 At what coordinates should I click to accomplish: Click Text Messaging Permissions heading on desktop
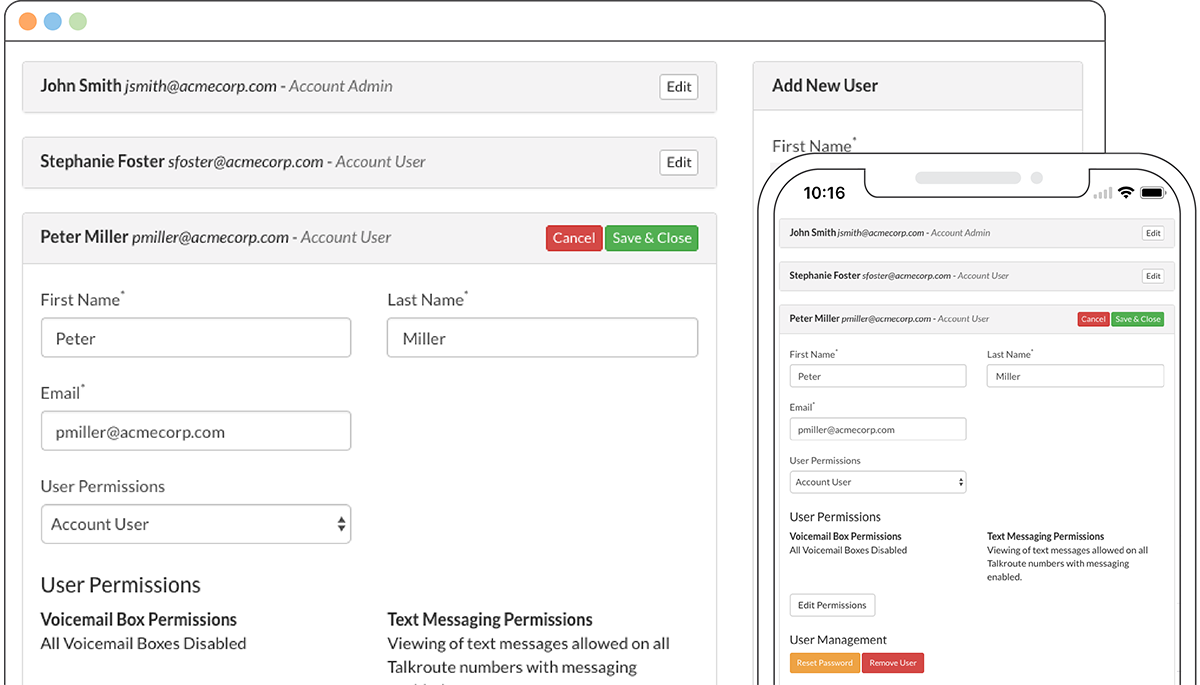[x=490, y=619]
